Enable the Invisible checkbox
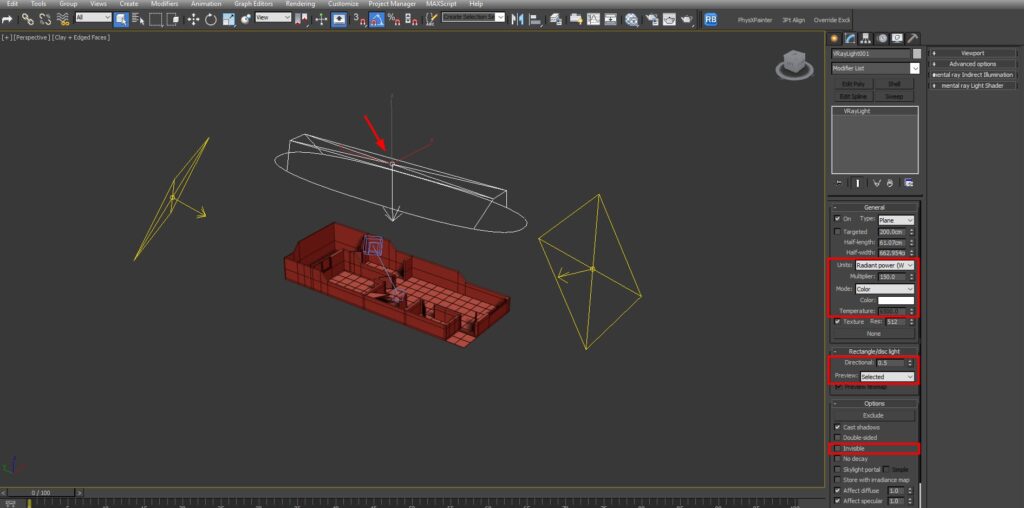The image size is (1024, 508). pos(837,449)
